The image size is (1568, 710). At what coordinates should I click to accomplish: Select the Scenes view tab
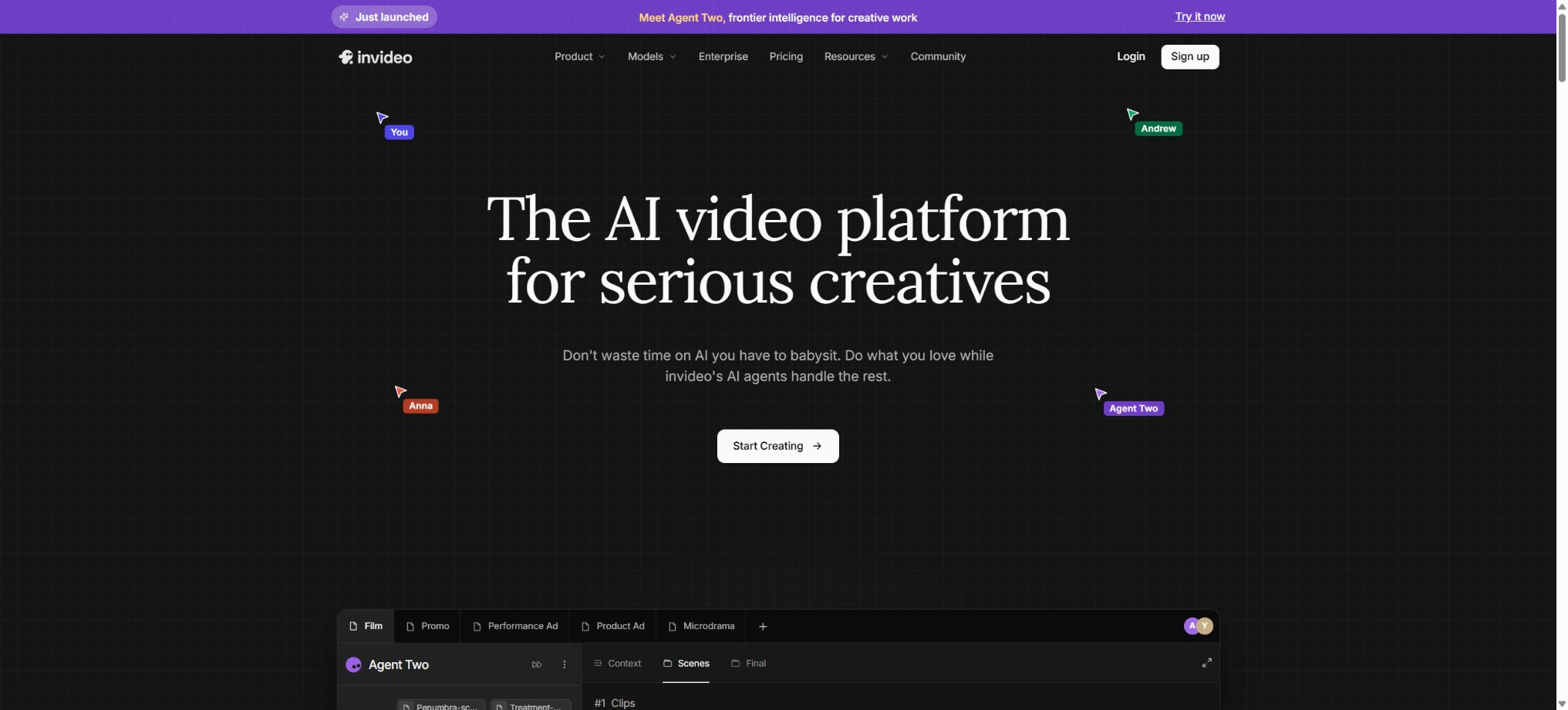click(x=686, y=663)
